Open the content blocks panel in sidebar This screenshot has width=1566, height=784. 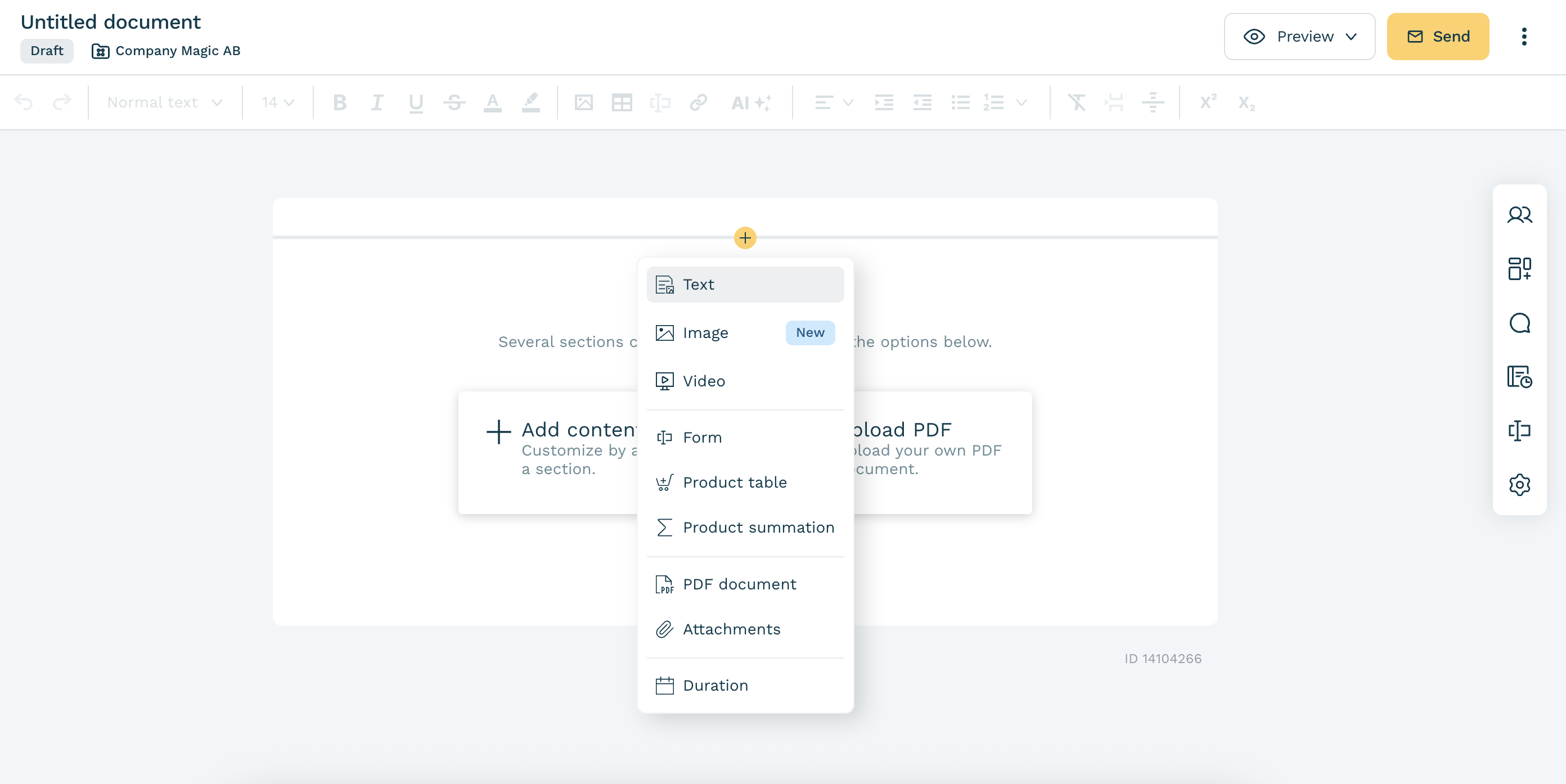pyautogui.click(x=1519, y=269)
